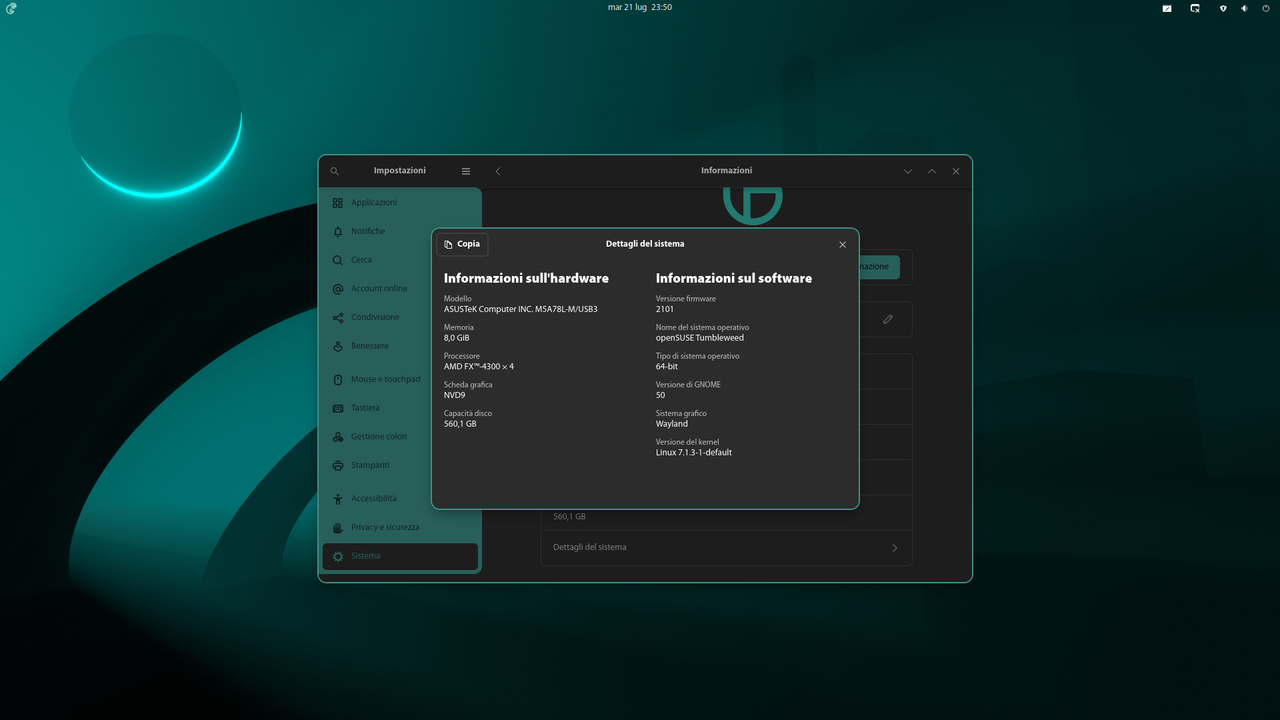Open the Applicazioni settings section

(x=400, y=202)
